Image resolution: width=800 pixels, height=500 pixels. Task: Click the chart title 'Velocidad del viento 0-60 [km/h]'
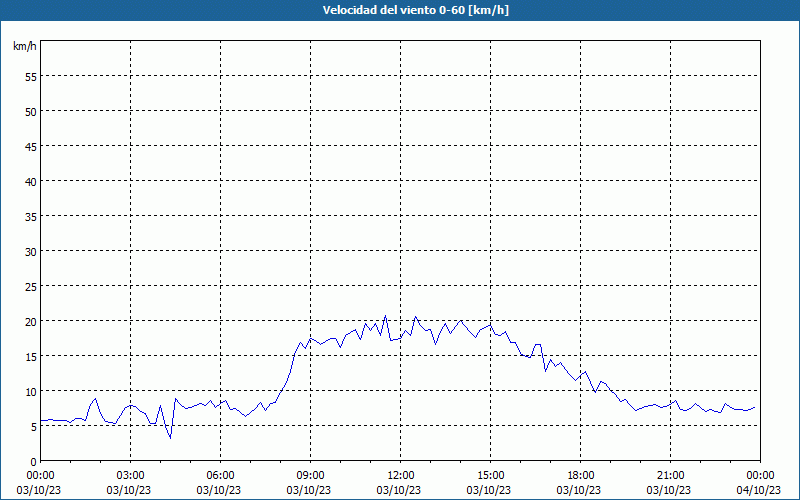[415, 10]
